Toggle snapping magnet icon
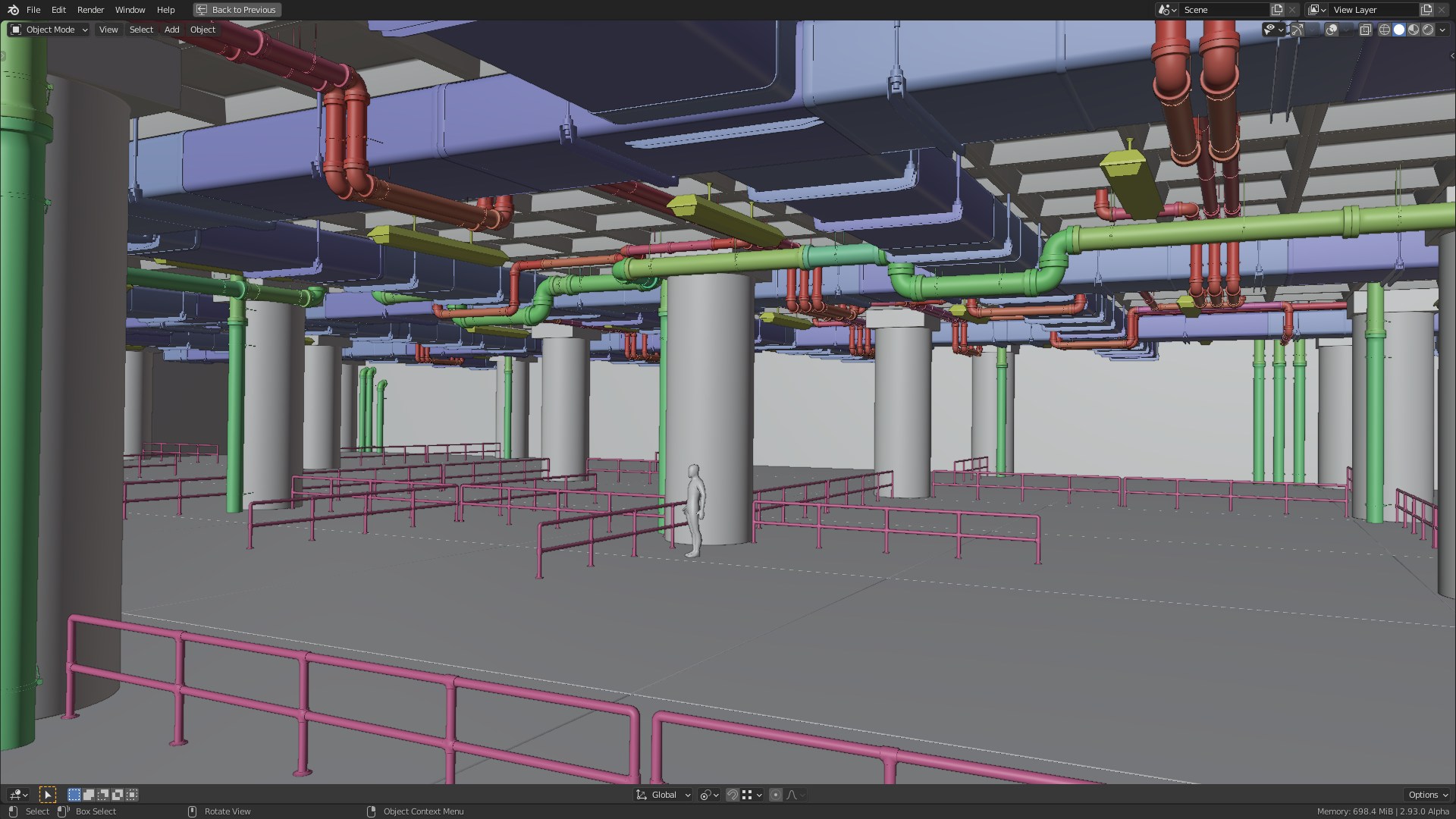 tap(732, 795)
